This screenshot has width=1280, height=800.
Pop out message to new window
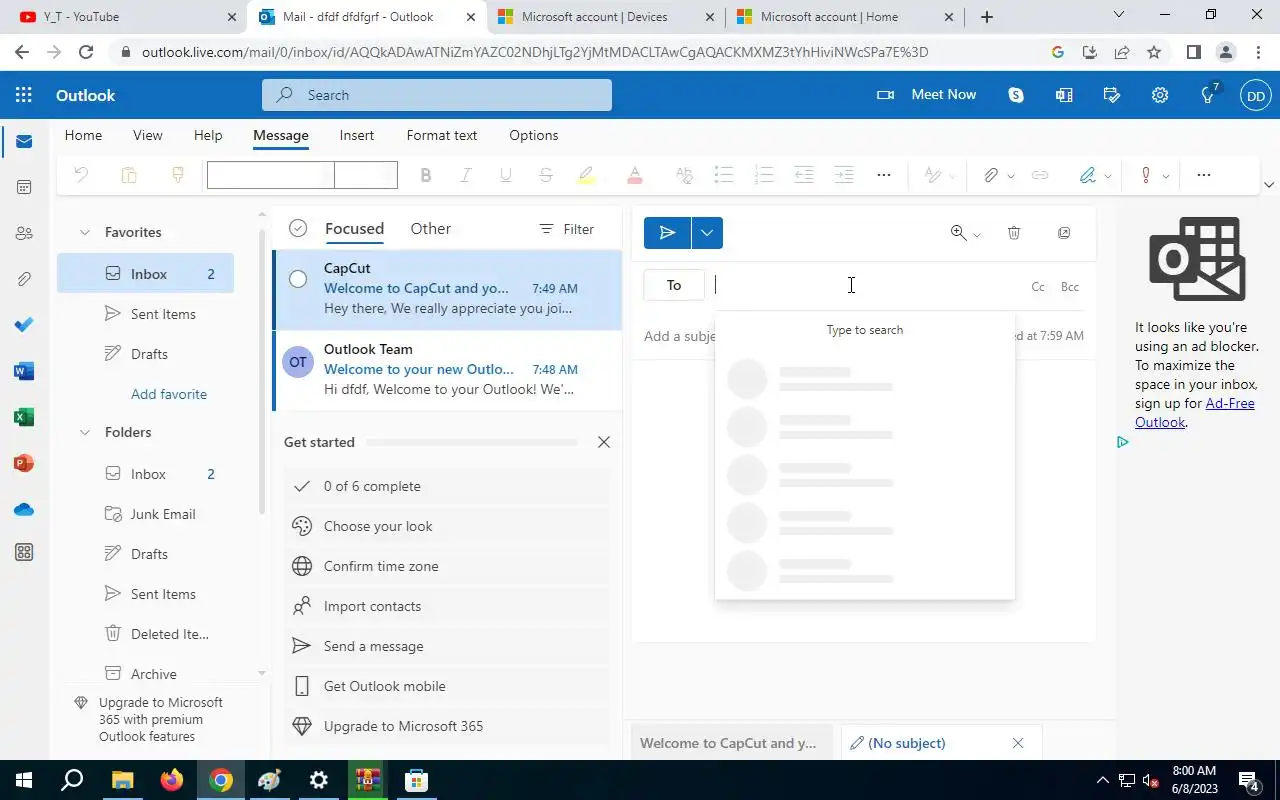[1064, 233]
